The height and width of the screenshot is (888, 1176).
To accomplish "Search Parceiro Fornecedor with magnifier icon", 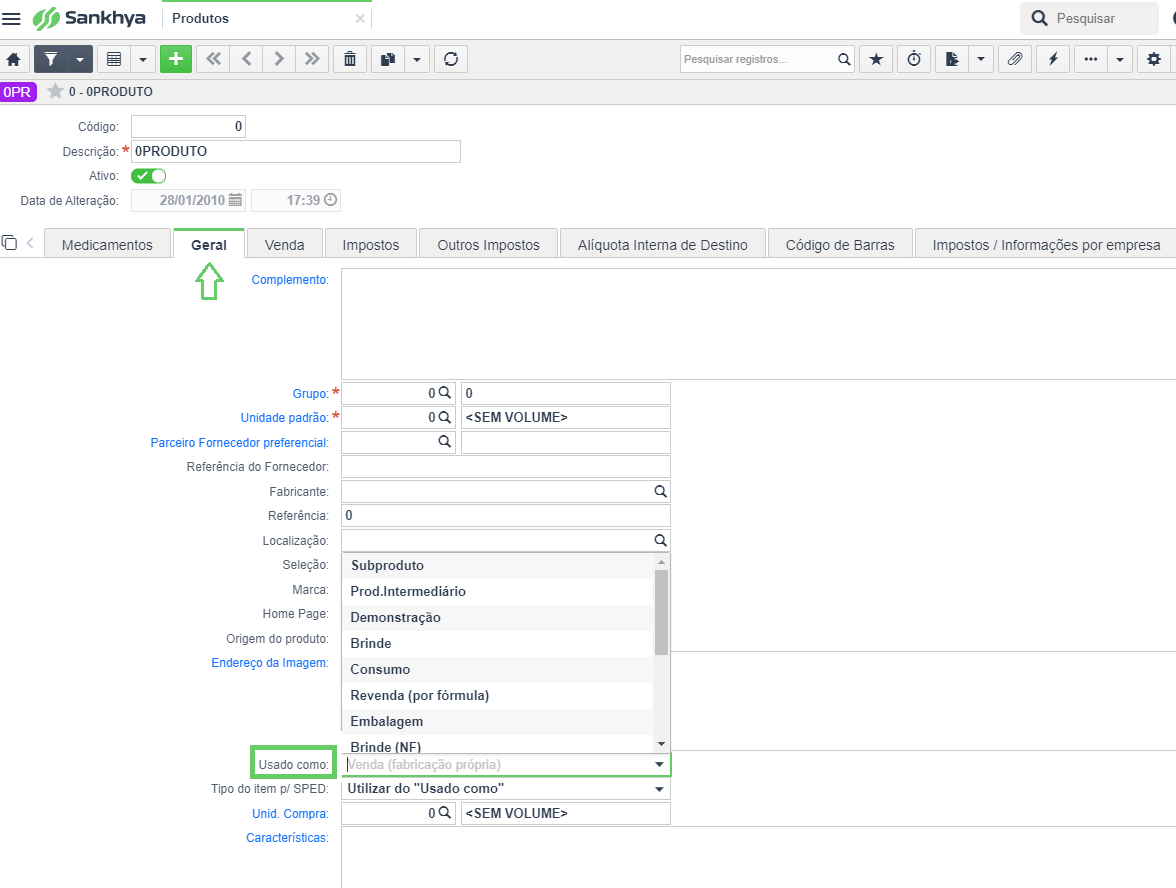I will pyautogui.click(x=445, y=442).
